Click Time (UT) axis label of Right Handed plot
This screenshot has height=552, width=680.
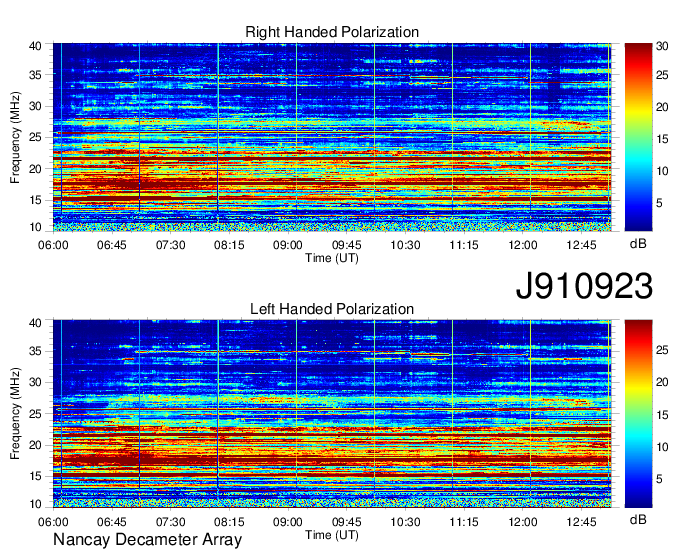point(332,258)
